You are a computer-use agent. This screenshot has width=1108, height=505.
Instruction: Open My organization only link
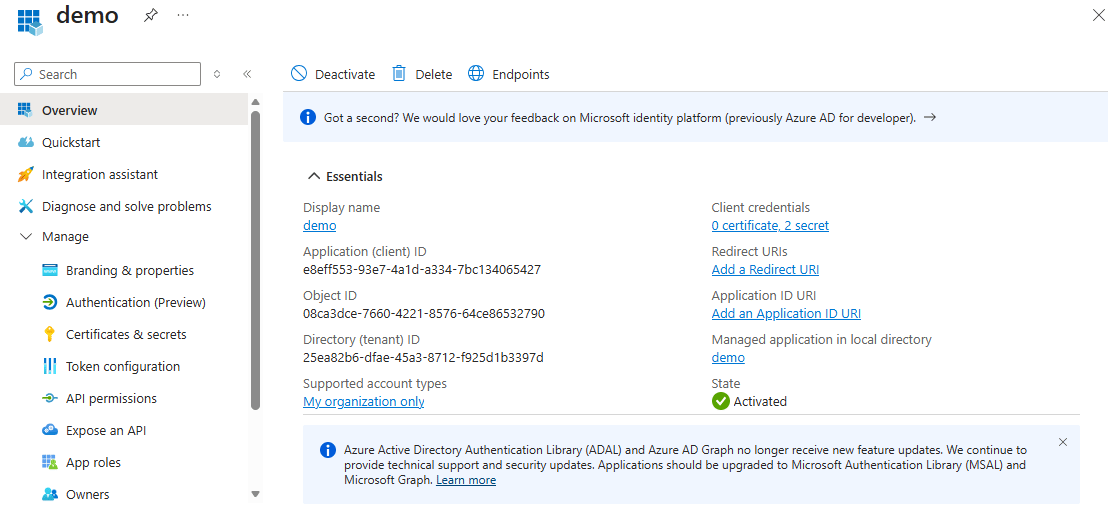click(363, 401)
